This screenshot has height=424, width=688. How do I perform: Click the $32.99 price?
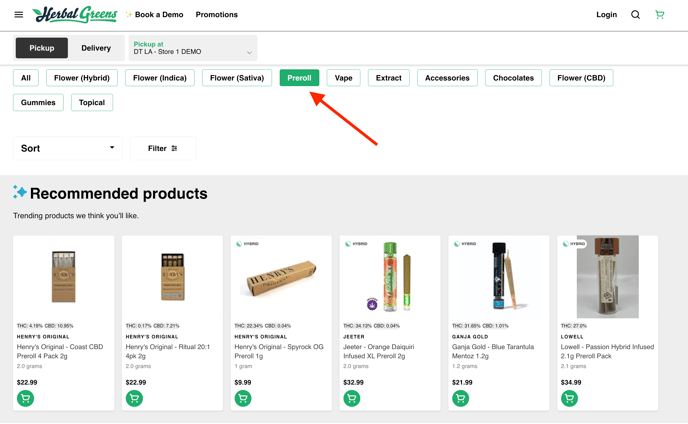354,382
